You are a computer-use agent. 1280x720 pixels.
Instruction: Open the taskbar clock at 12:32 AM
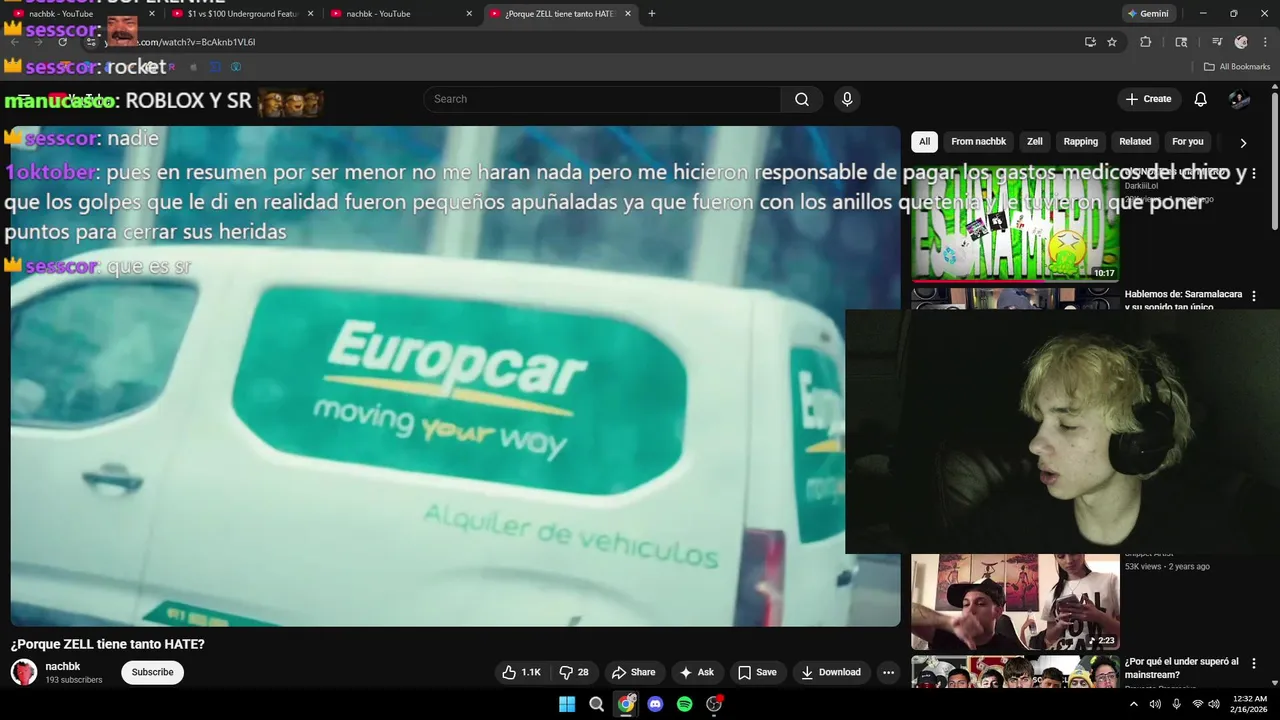pyautogui.click(x=1250, y=704)
